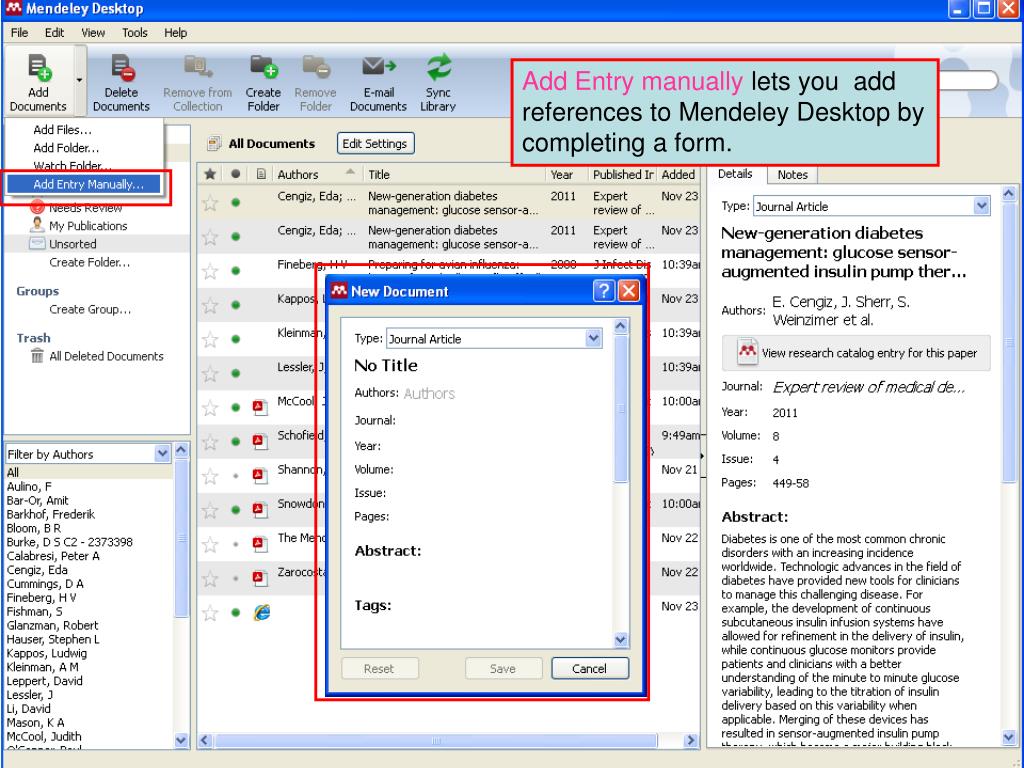1024x768 pixels.
Task: Sort by attachment column header icon
Action: (x=261, y=174)
